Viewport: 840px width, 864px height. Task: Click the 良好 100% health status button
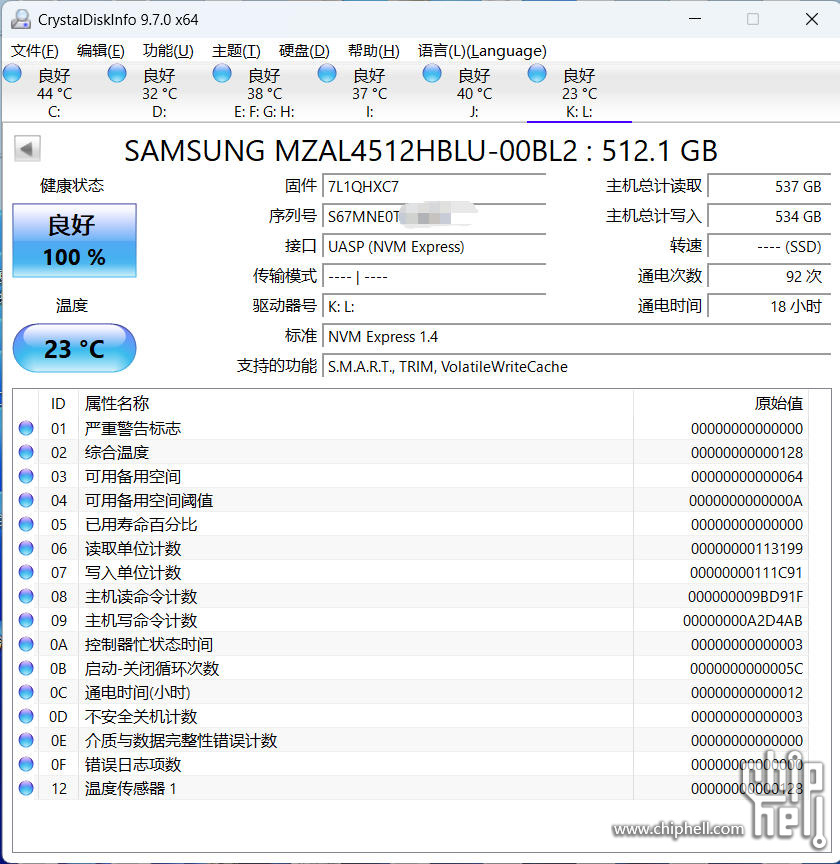pos(74,241)
